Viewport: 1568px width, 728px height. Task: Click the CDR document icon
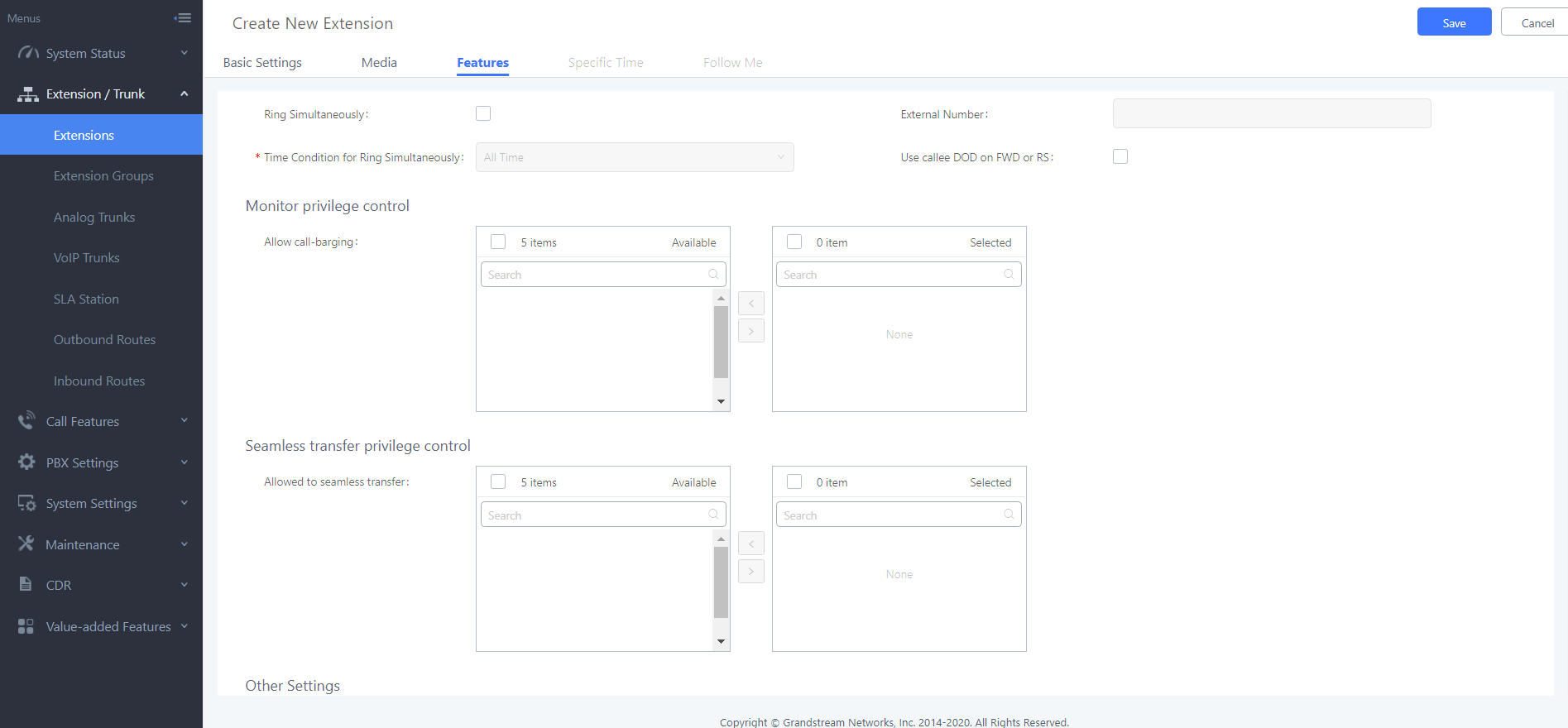[26, 585]
